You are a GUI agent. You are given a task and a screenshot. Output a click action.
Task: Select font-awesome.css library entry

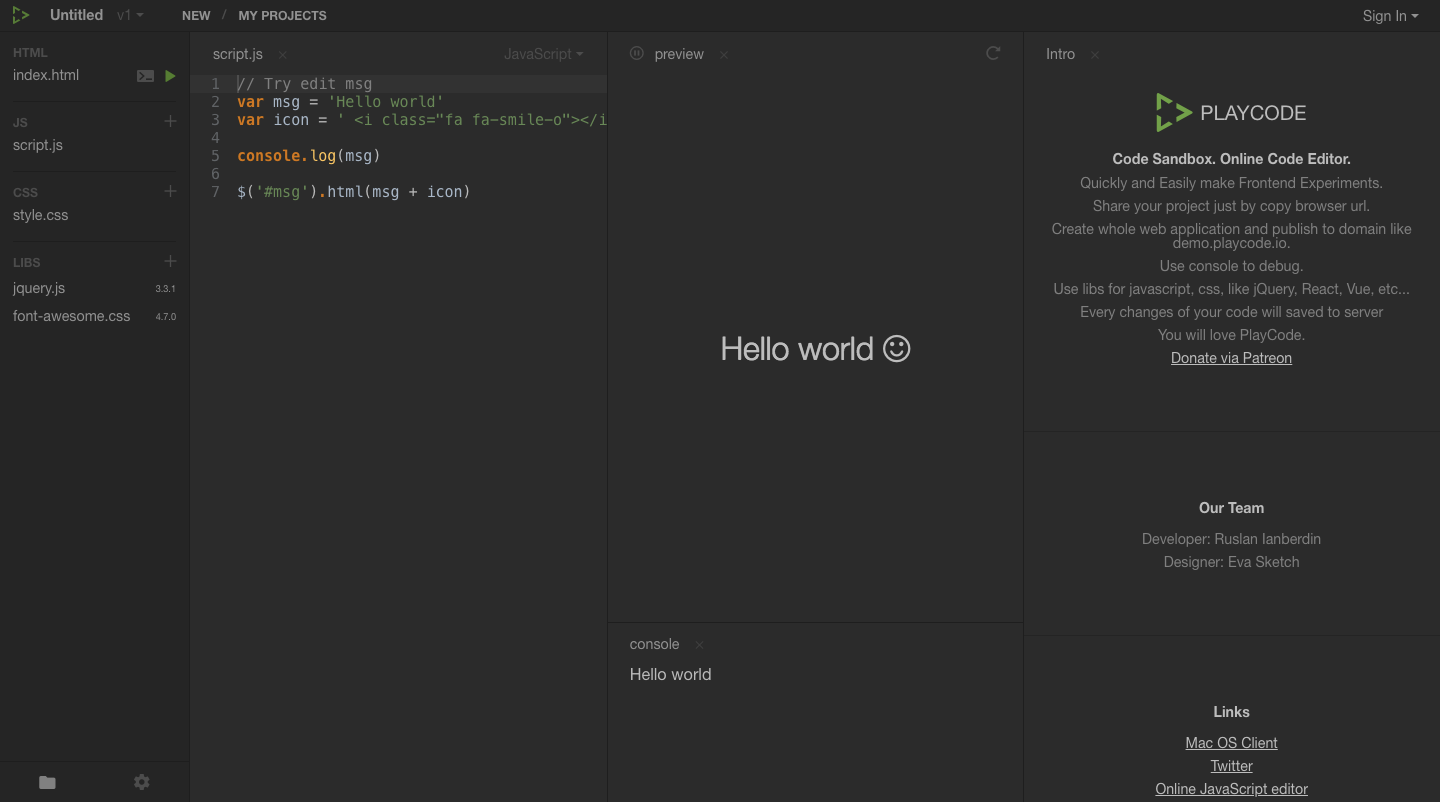click(x=72, y=316)
